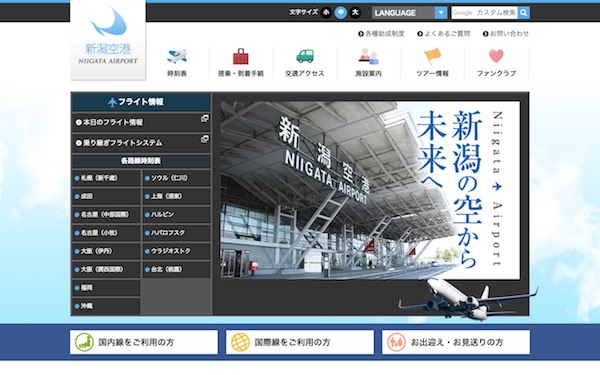The image size is (600, 375).
Task: Focus the Google custom search field
Action: tap(484, 13)
